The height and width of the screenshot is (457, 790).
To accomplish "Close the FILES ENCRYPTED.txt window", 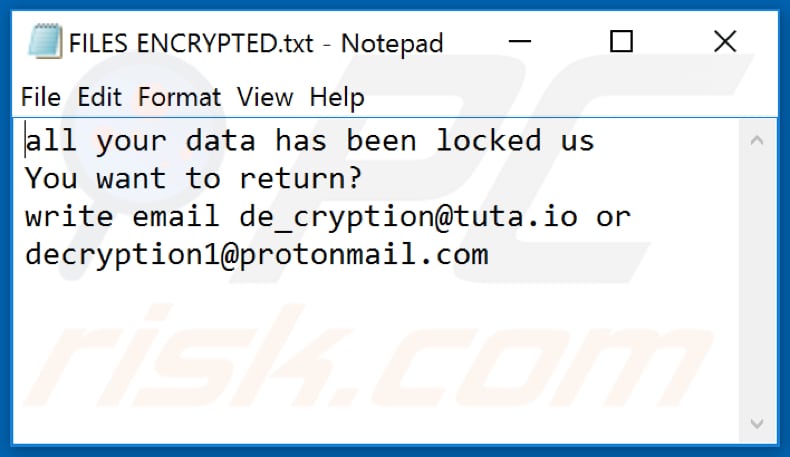I will 724,42.
